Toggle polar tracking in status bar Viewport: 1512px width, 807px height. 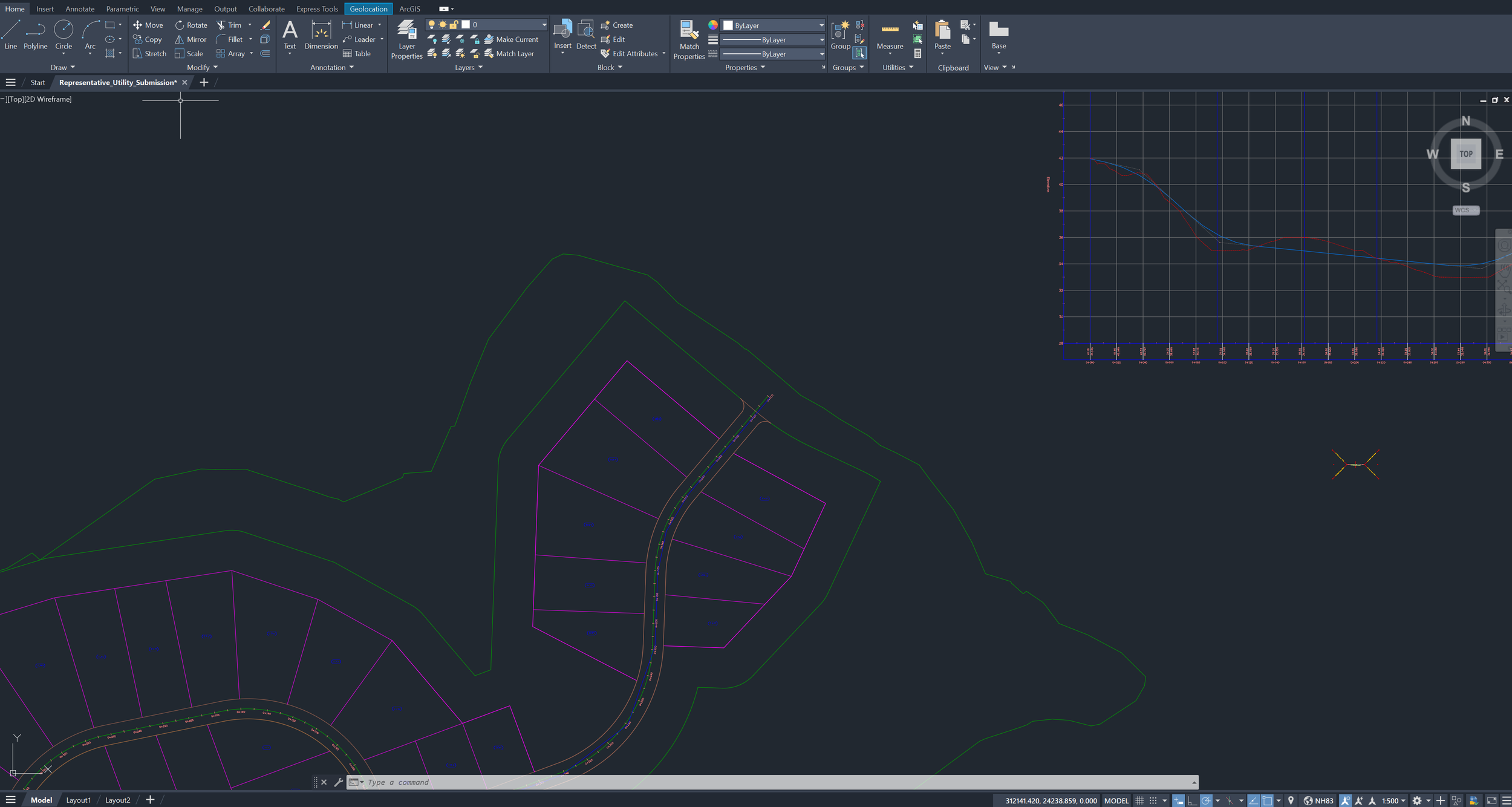pos(1206,800)
